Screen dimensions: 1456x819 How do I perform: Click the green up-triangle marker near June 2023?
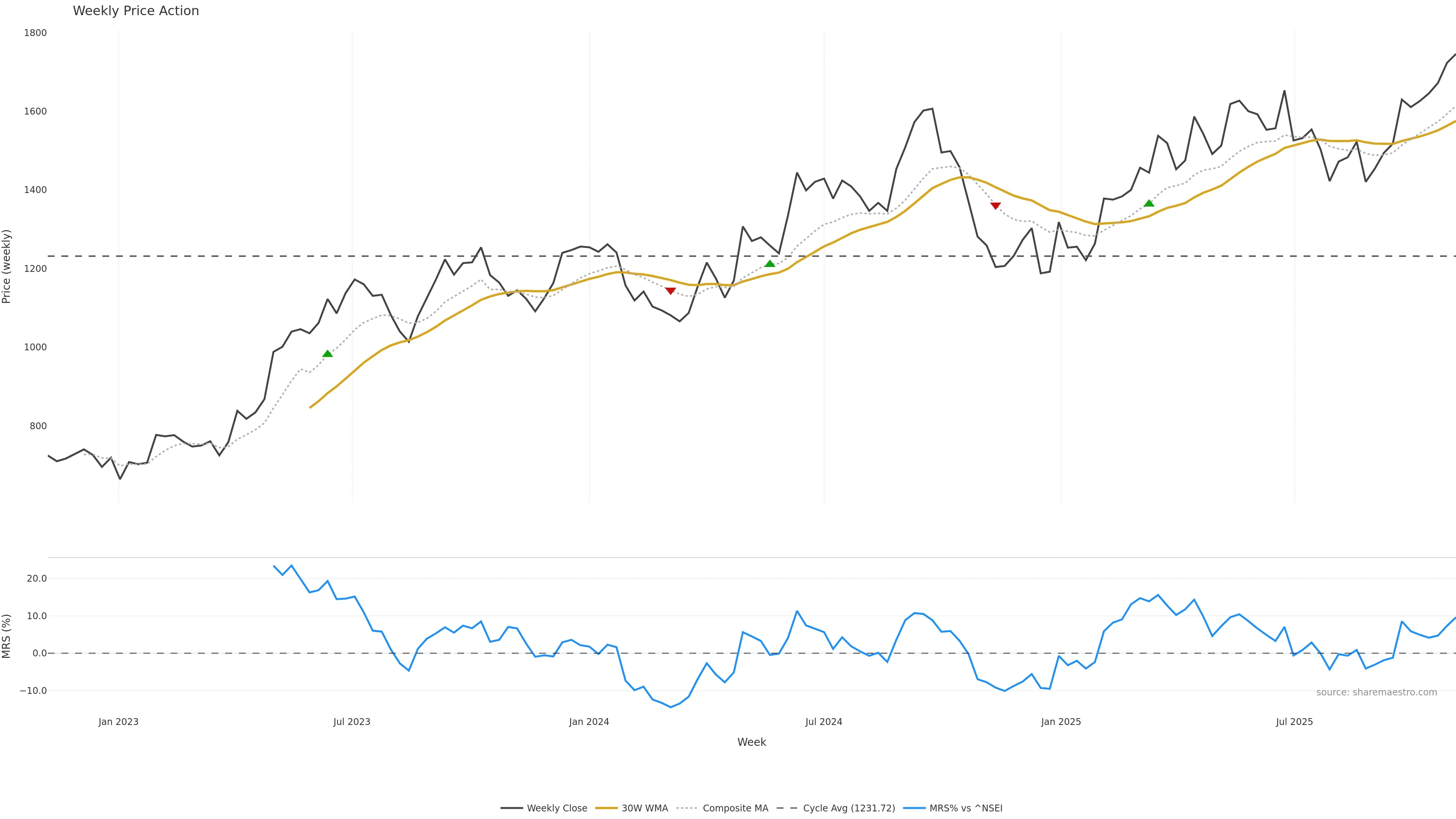[327, 354]
